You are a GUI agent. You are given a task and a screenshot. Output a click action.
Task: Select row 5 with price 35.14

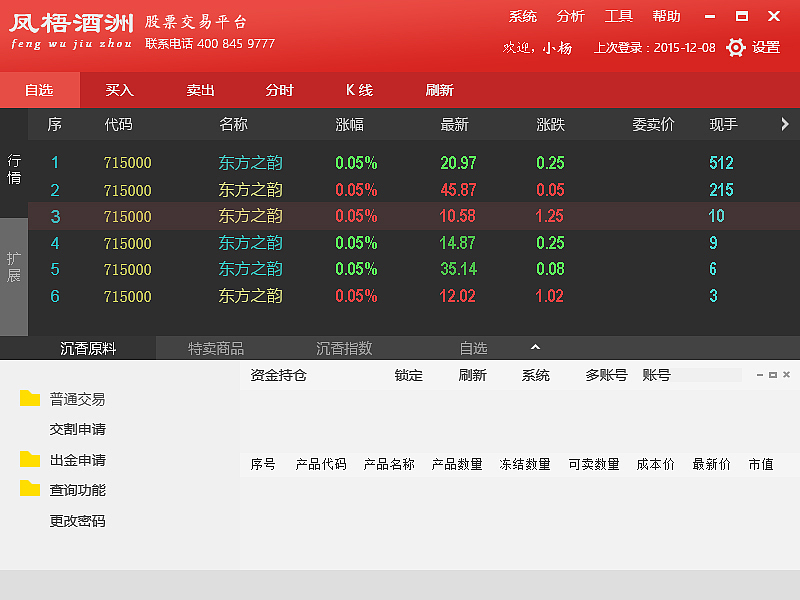pyautogui.click(x=414, y=269)
